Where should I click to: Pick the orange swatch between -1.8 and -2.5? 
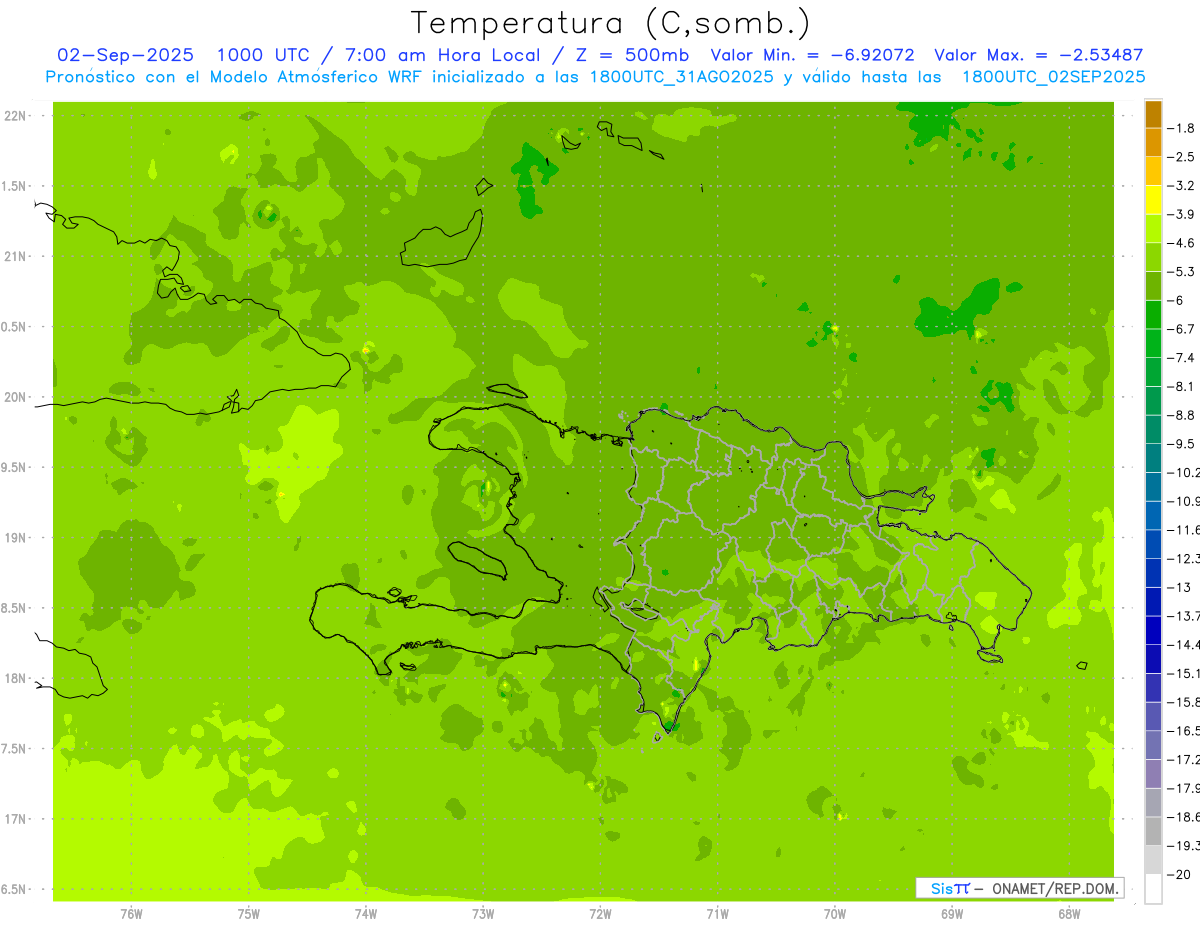click(x=1153, y=142)
